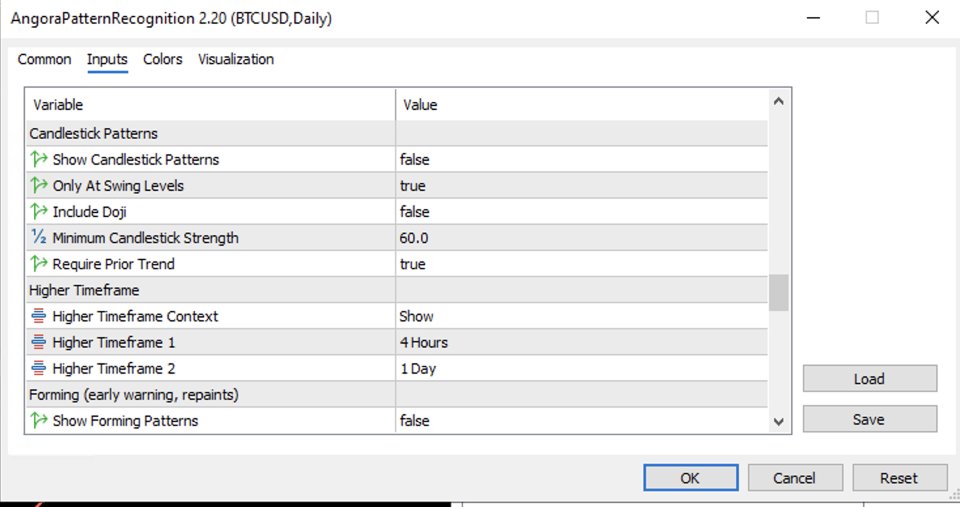The width and height of the screenshot is (960, 507).
Task: Click the fraction icon beside Minimum Candlestick Strength
Action: pos(39,238)
